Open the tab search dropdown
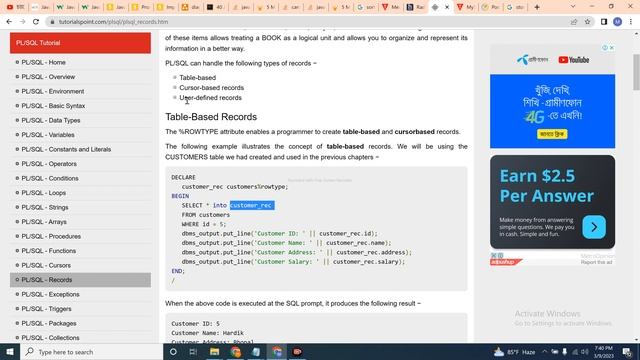The image size is (640, 360). [573, 7]
